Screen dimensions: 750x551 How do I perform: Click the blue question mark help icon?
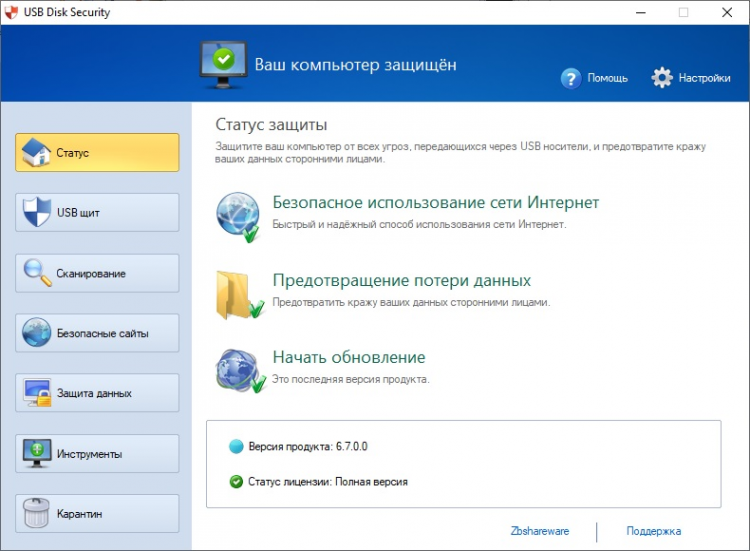(571, 78)
